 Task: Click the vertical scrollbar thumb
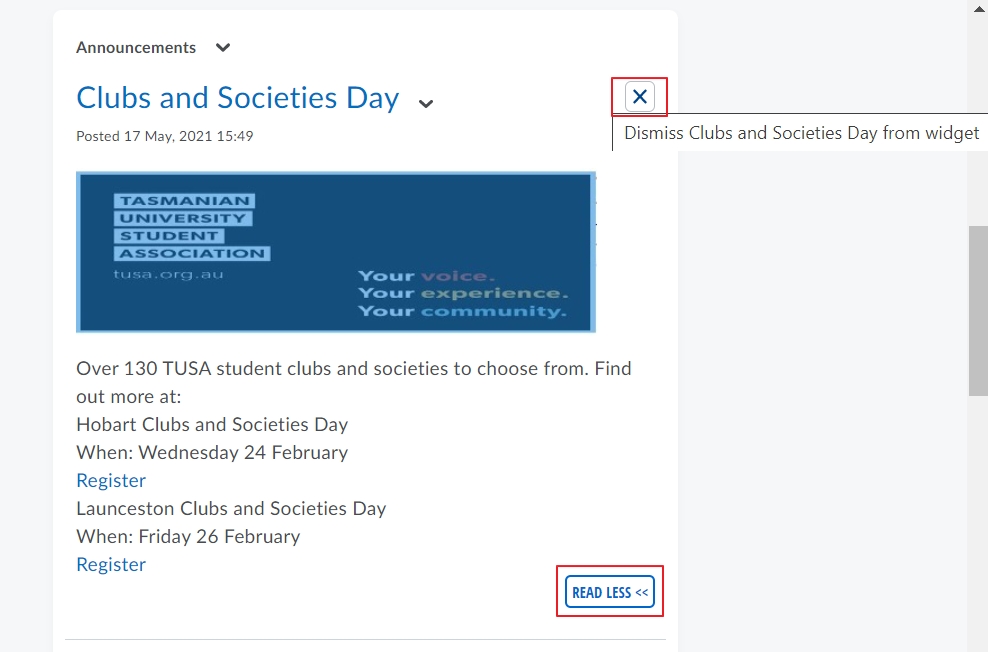[x=978, y=311]
